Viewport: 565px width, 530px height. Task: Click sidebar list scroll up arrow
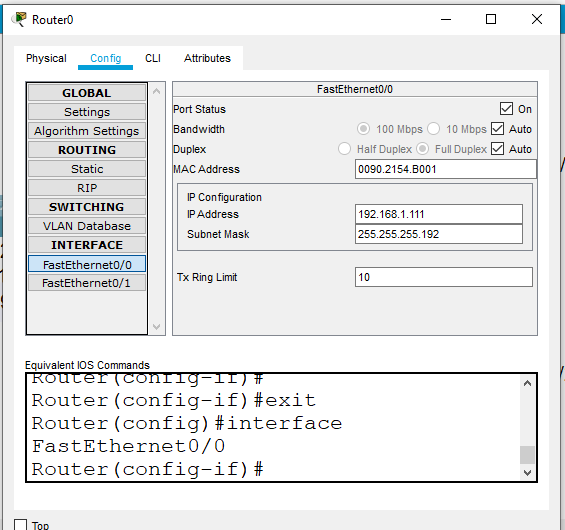(156, 92)
